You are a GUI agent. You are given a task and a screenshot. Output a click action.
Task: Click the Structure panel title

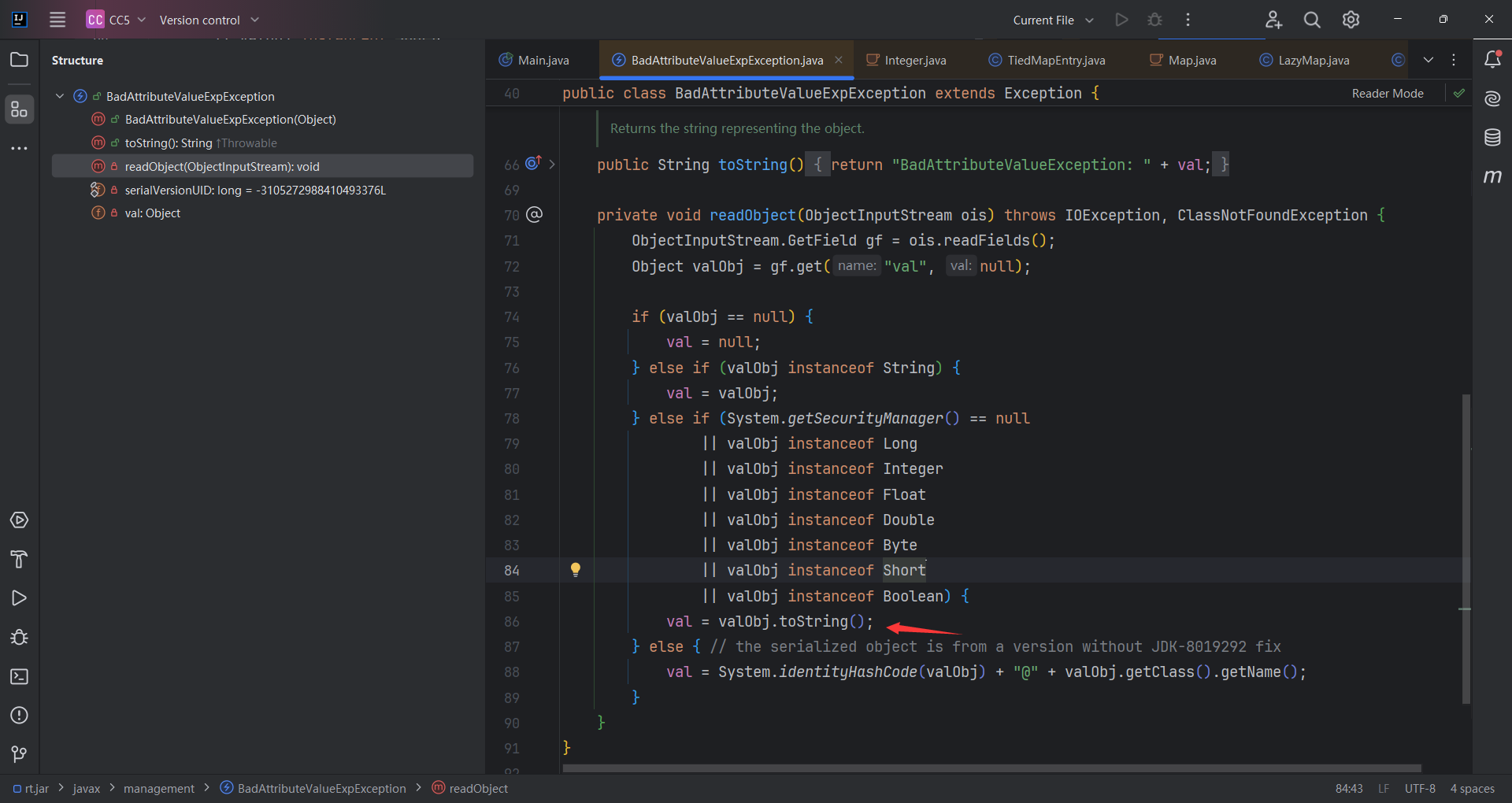click(x=77, y=60)
